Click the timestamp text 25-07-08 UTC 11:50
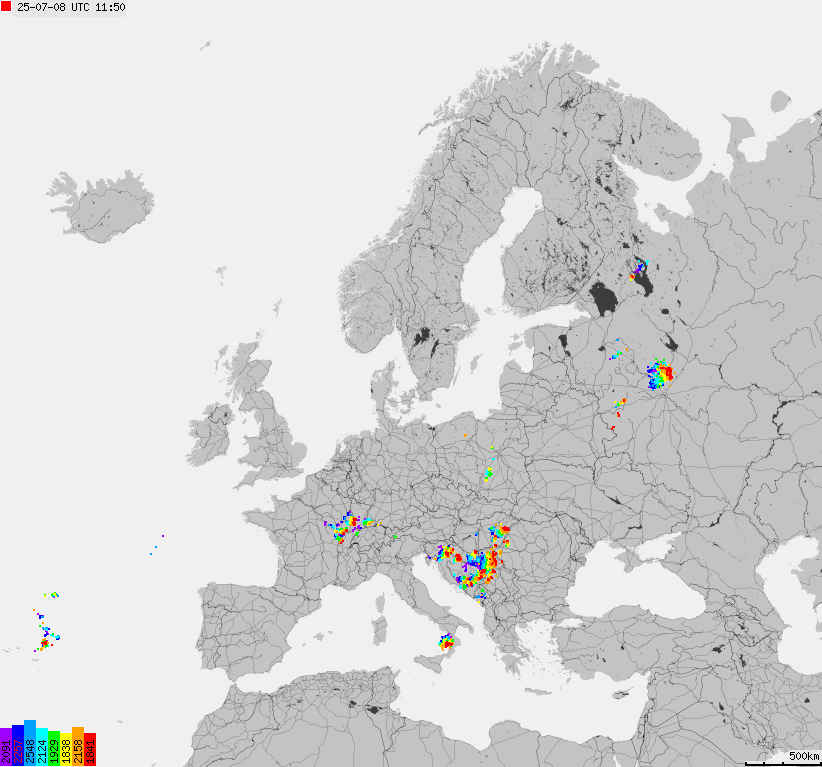The width and height of the screenshot is (822, 767). click(x=71, y=7)
